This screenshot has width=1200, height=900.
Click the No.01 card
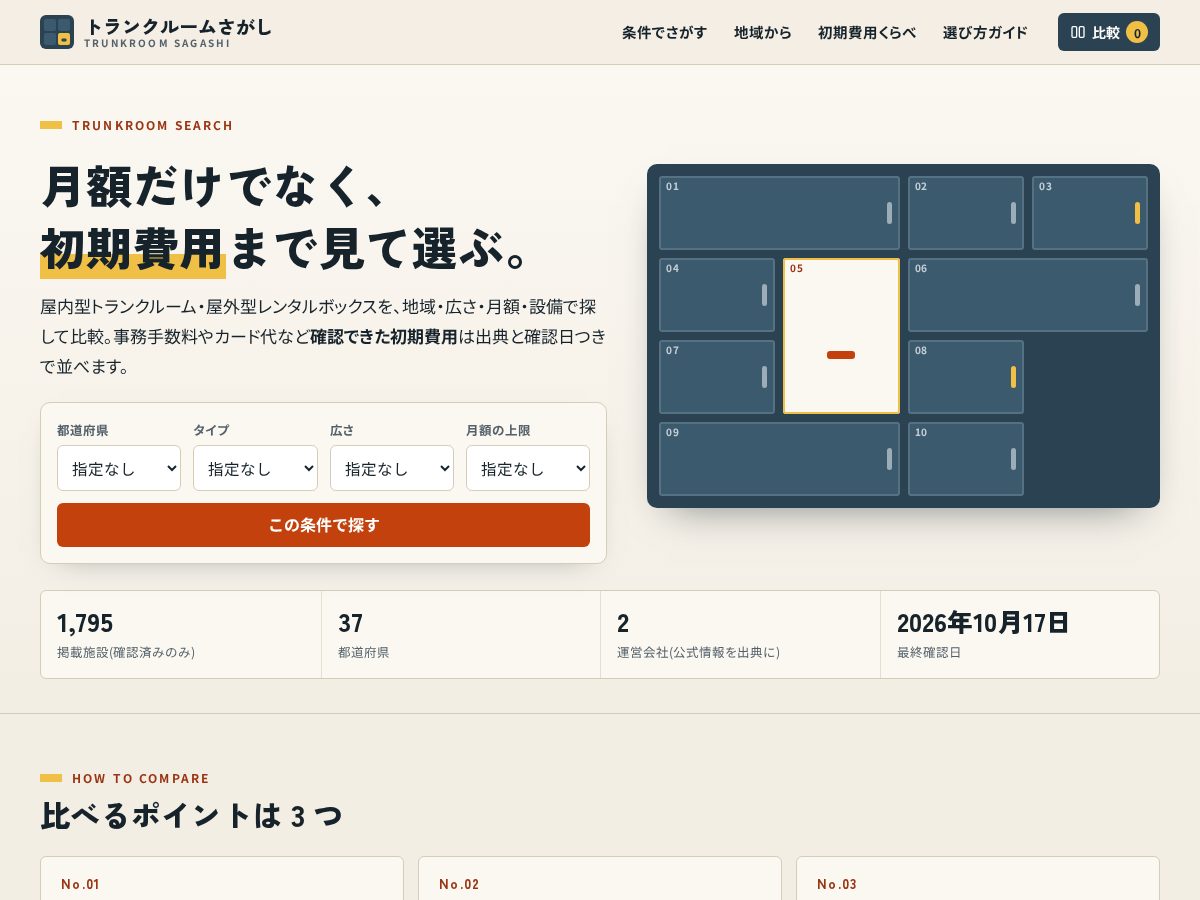coord(222,878)
